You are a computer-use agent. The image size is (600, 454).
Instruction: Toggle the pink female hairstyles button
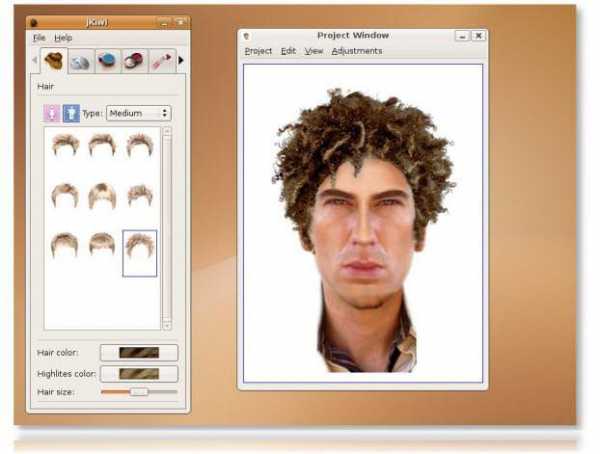coord(50,113)
